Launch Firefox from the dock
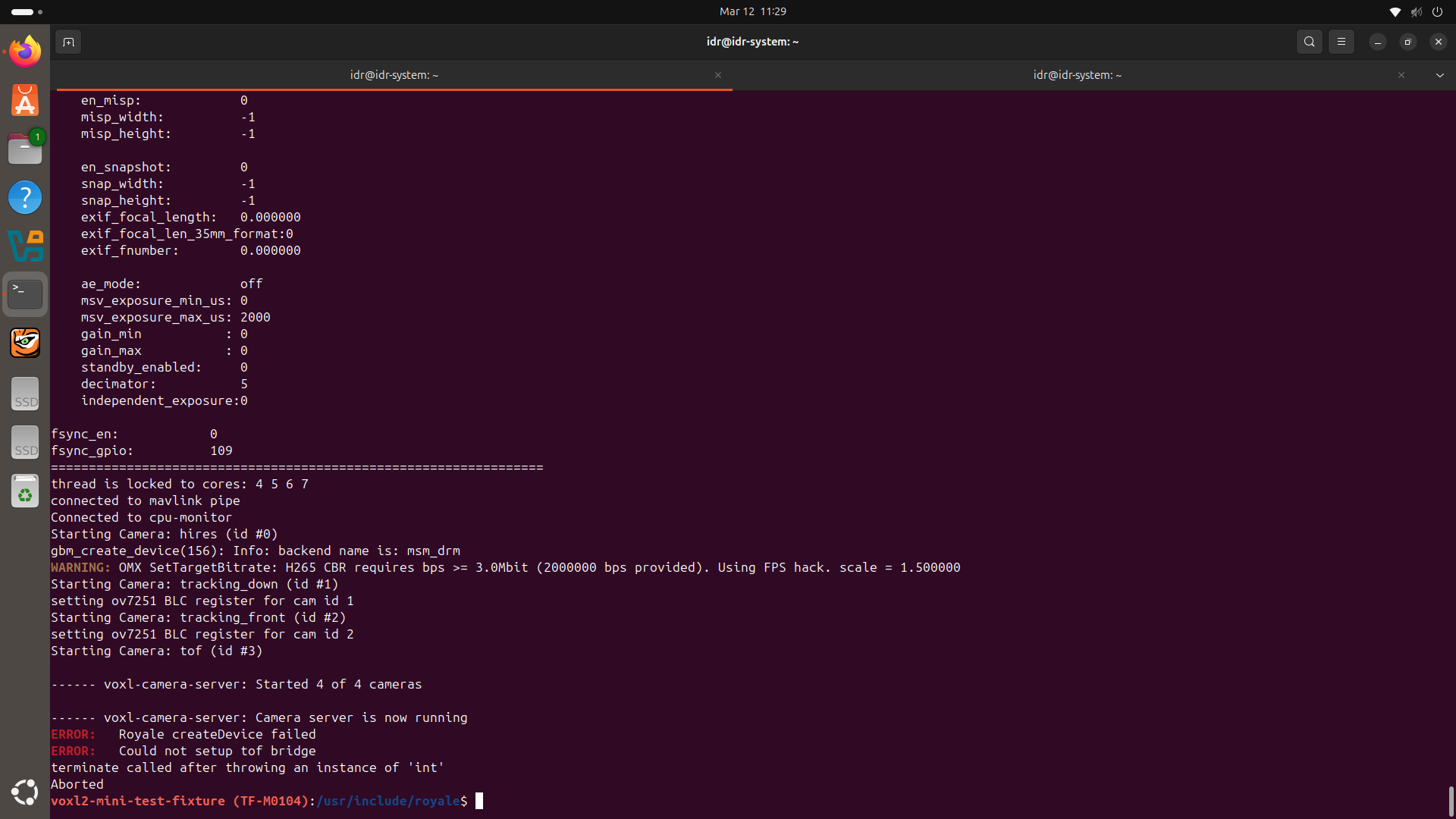The image size is (1456, 819). pos(24,51)
